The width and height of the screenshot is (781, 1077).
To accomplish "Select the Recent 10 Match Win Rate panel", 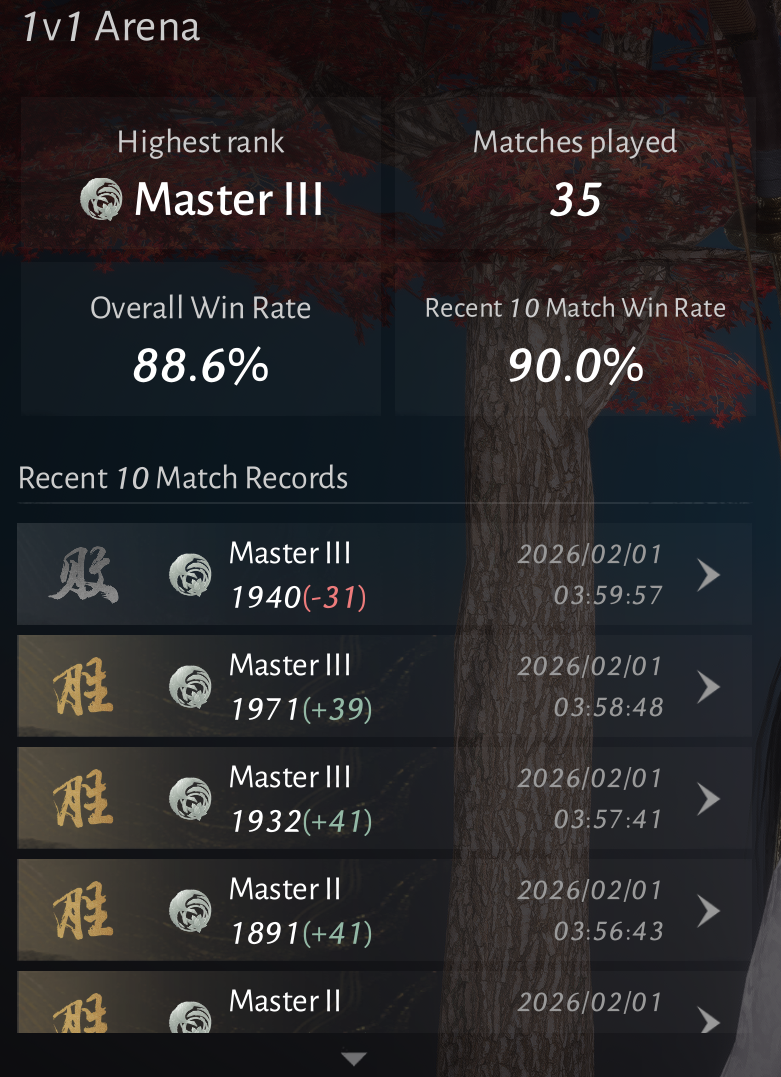I will (575, 339).
